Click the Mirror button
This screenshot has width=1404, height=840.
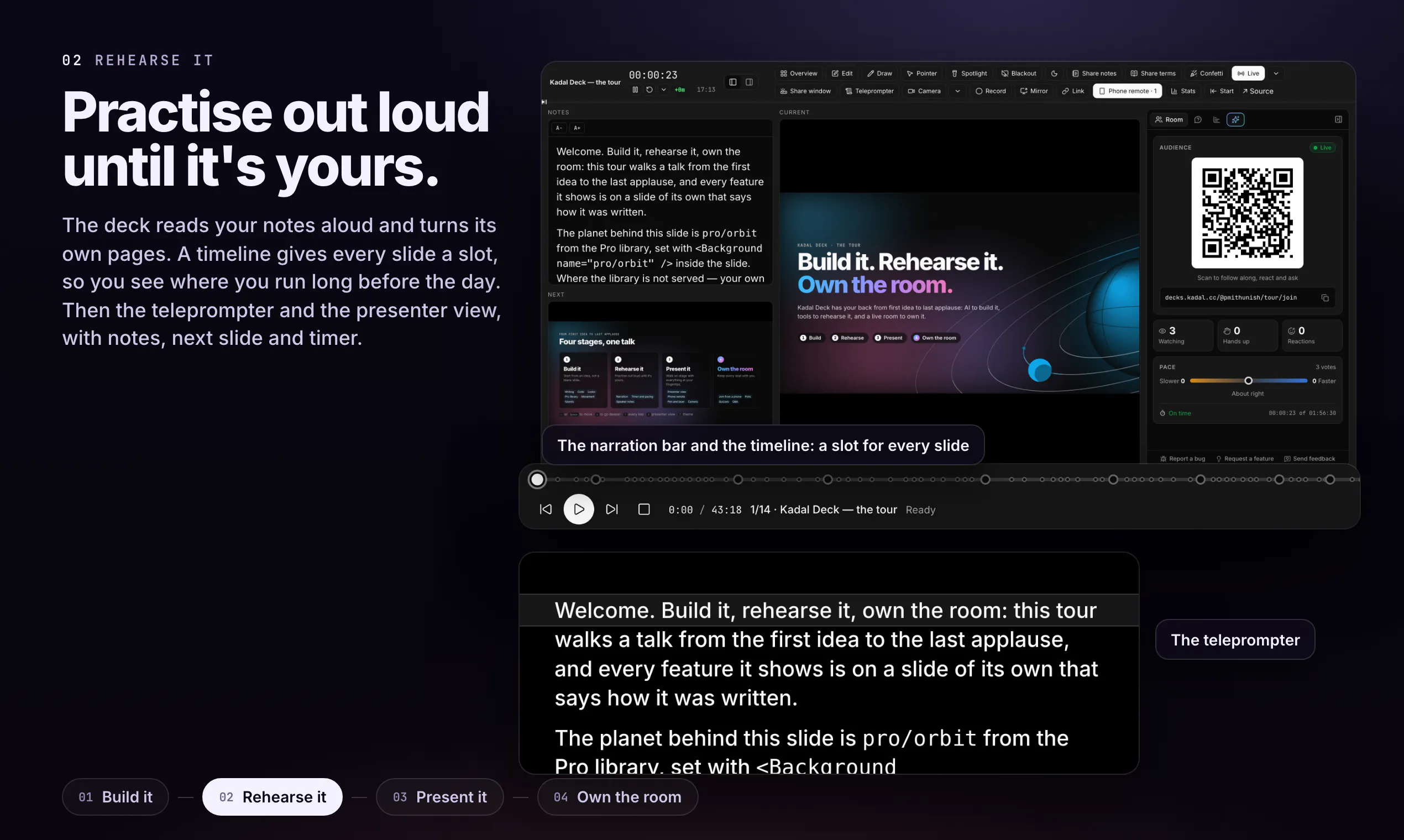pyautogui.click(x=1034, y=91)
